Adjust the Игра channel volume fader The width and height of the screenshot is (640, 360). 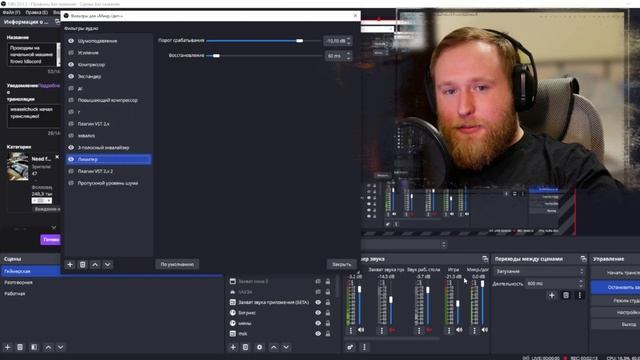pos(458,304)
